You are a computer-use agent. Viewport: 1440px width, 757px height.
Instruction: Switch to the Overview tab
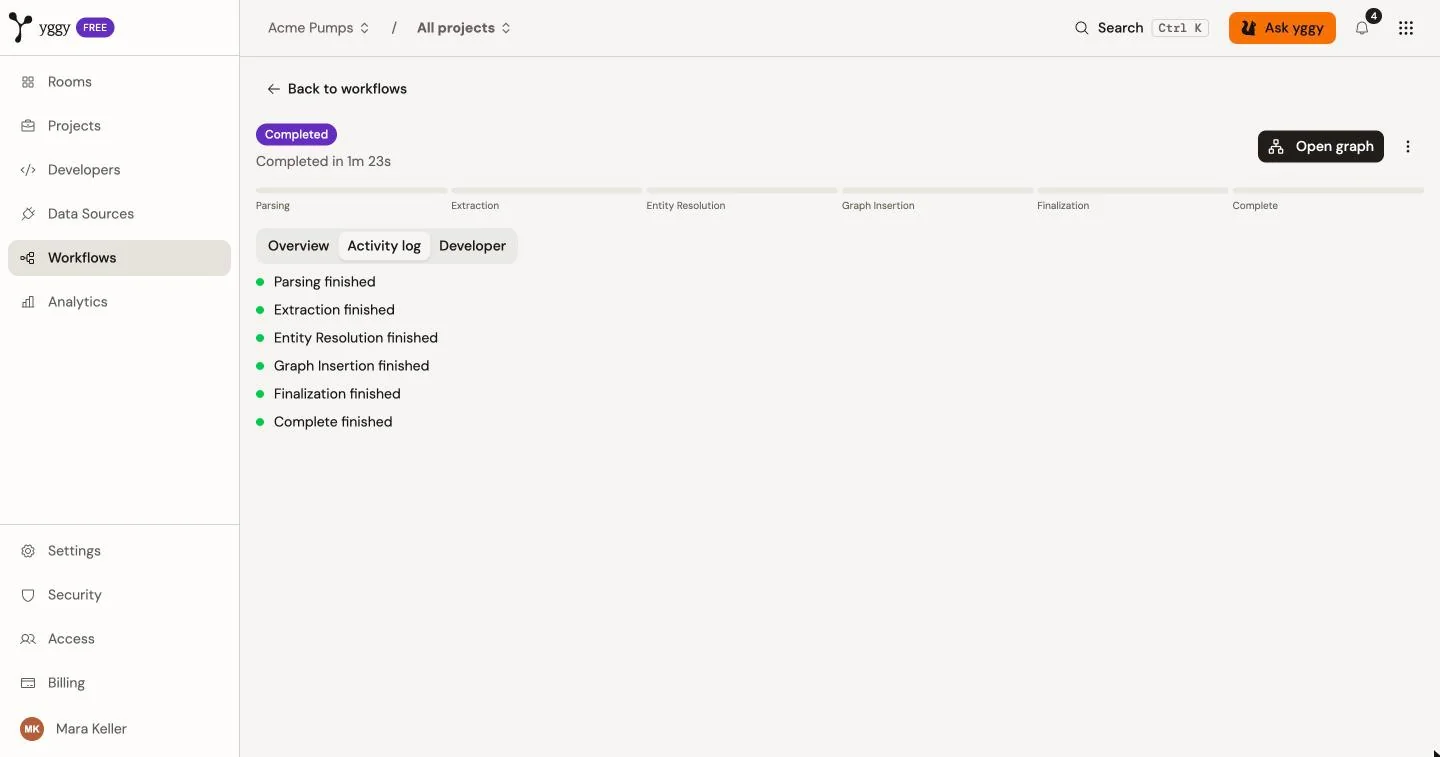(298, 246)
